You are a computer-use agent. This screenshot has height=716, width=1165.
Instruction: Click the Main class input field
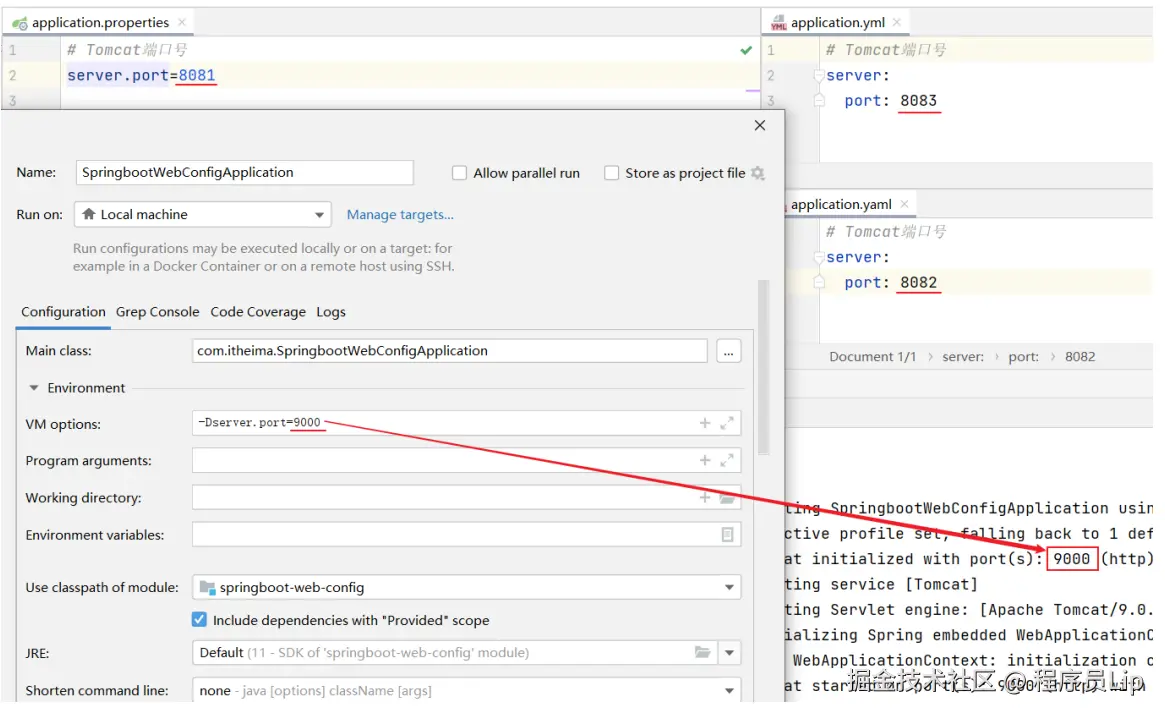tap(450, 351)
